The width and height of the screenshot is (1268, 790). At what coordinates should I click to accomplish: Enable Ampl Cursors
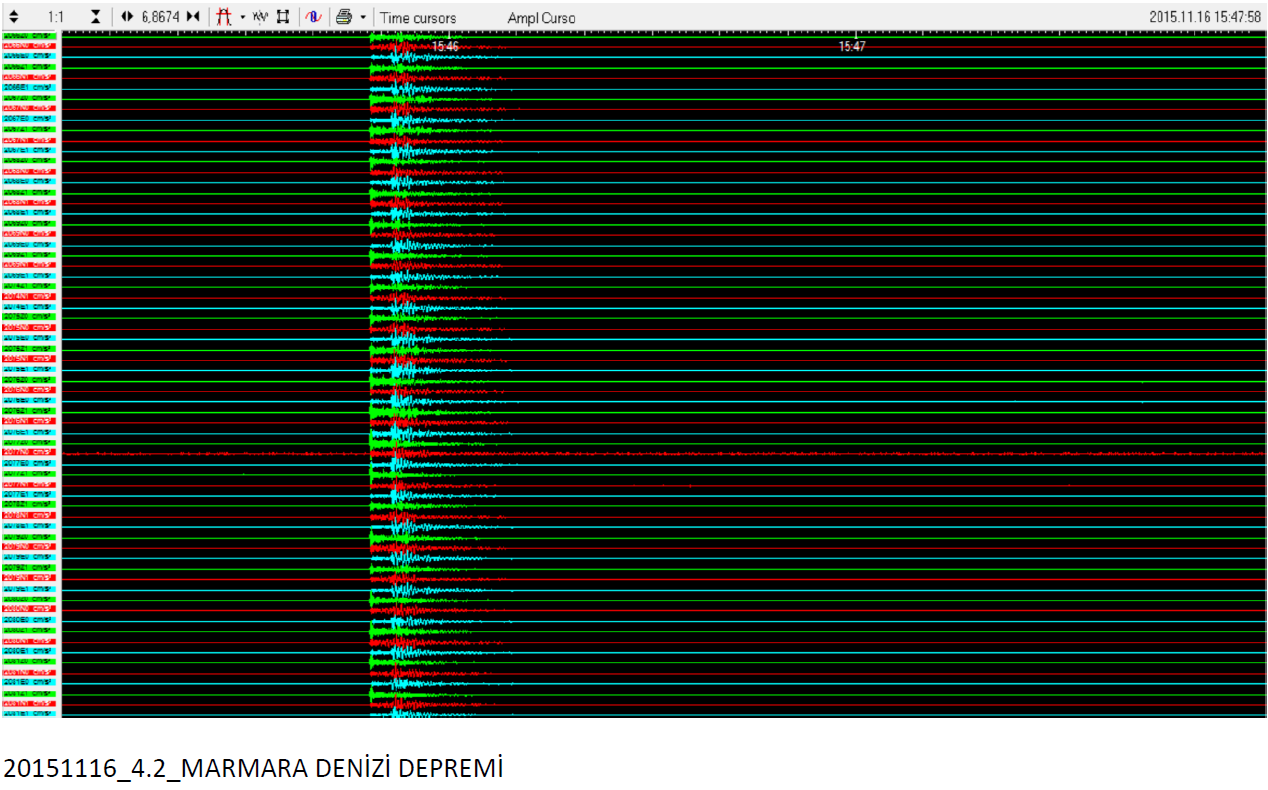(x=541, y=18)
